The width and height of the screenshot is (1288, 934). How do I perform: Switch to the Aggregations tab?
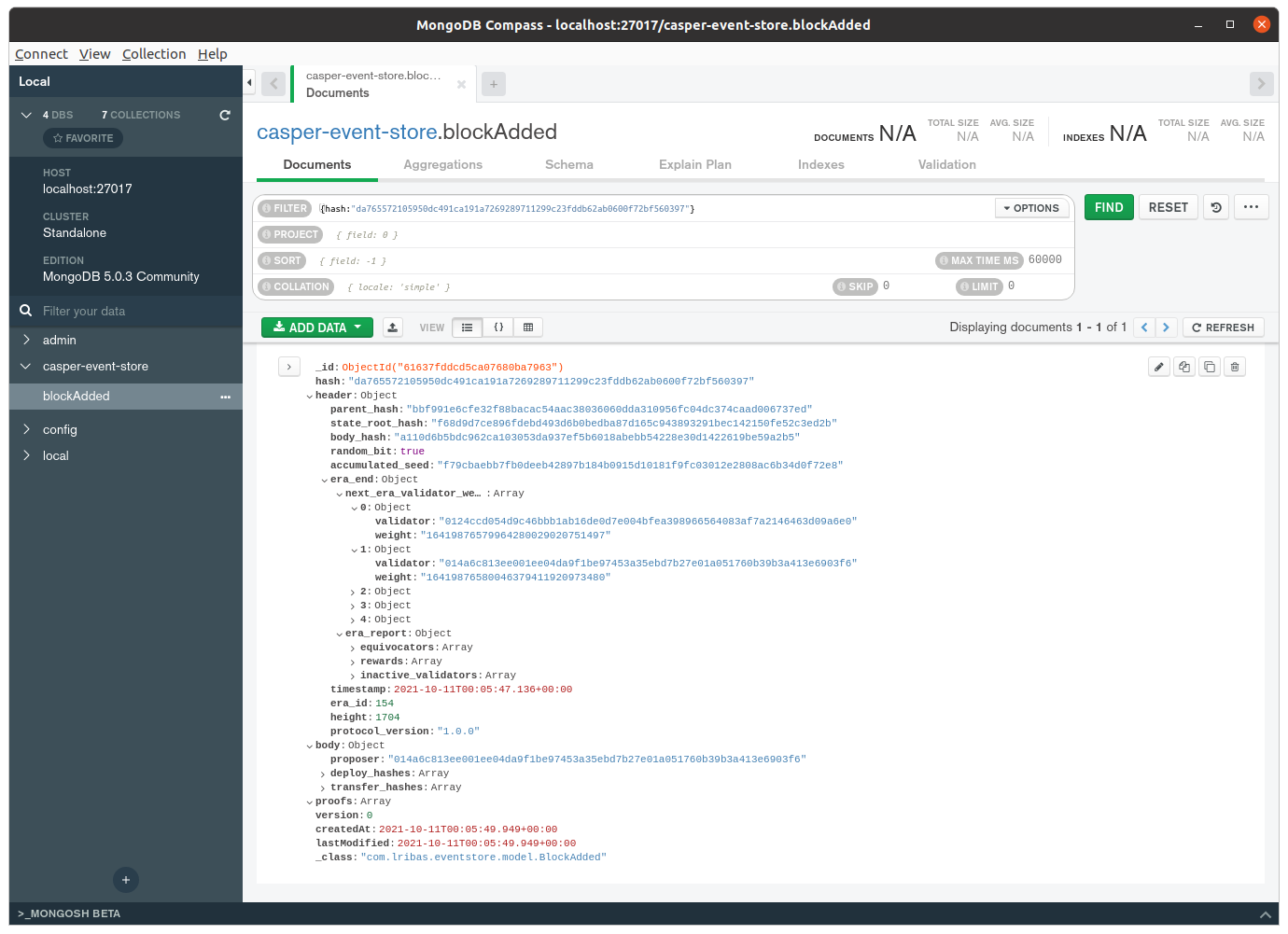[443, 164]
